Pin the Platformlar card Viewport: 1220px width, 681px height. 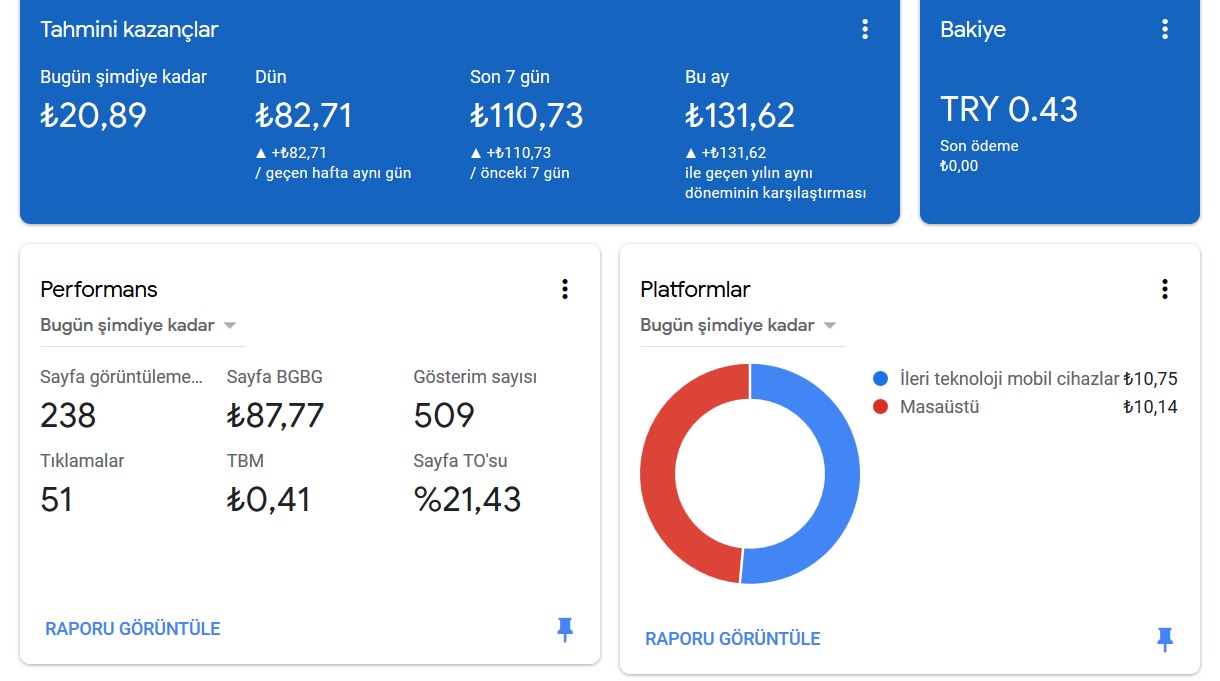point(1165,639)
